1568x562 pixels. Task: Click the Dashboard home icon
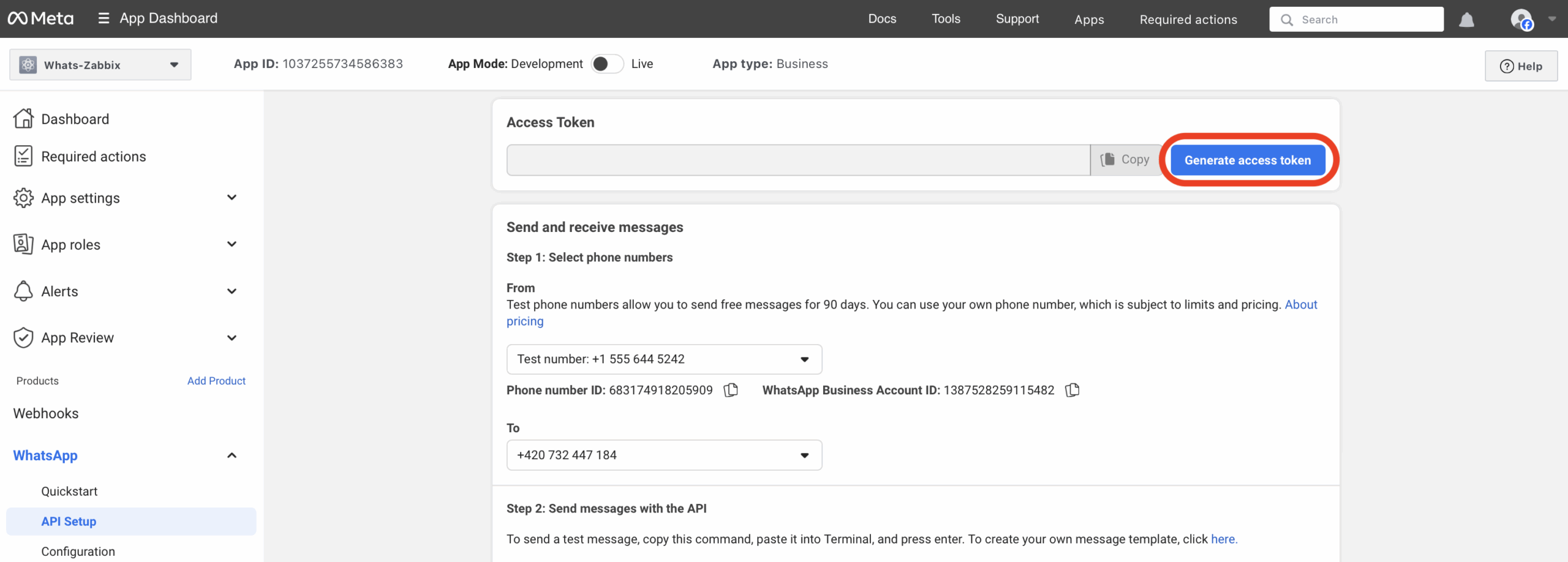tap(23, 119)
